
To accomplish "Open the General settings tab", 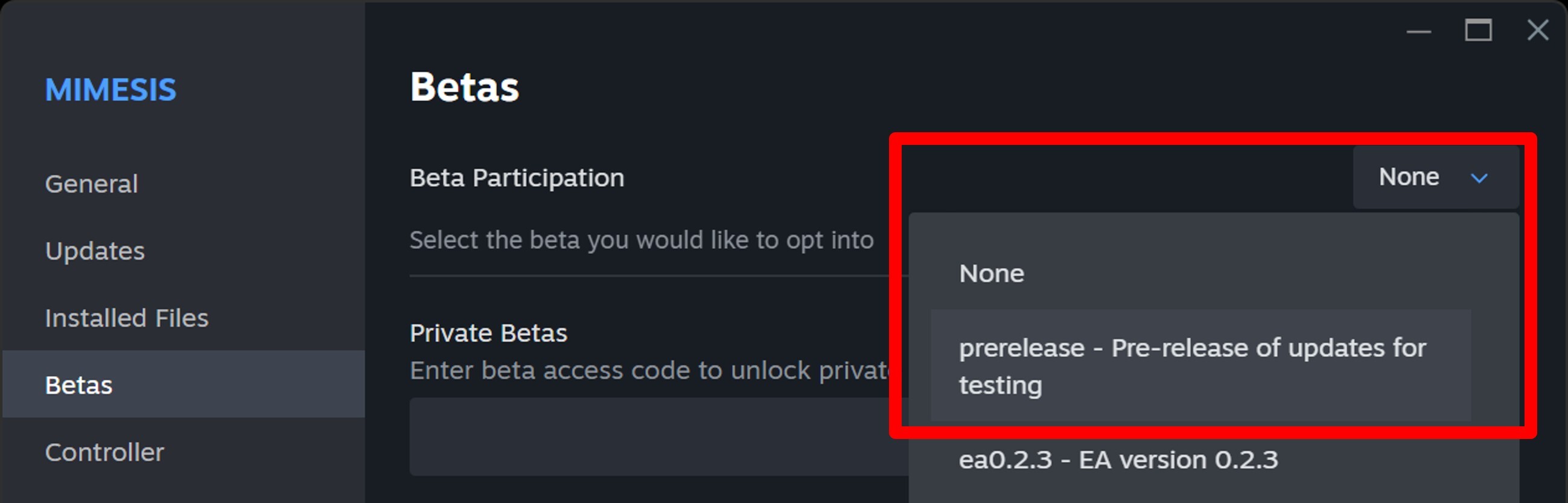I will [91, 184].
